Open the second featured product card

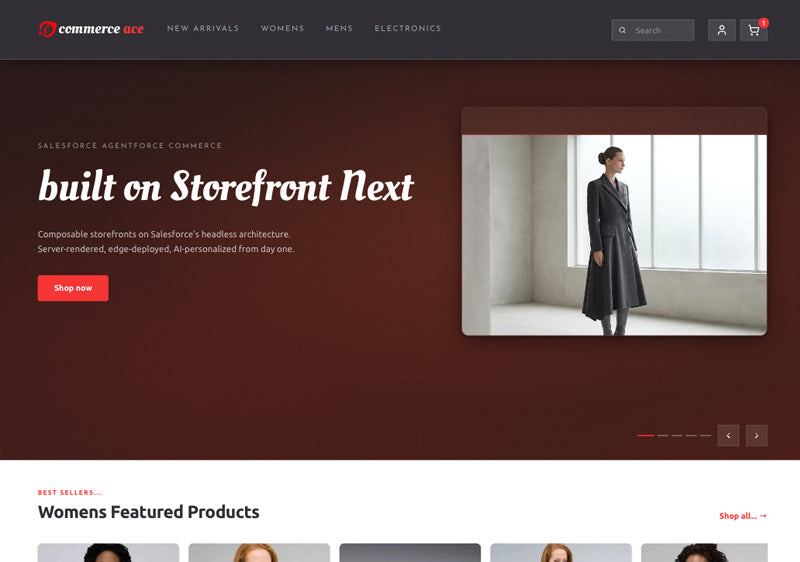click(x=259, y=553)
